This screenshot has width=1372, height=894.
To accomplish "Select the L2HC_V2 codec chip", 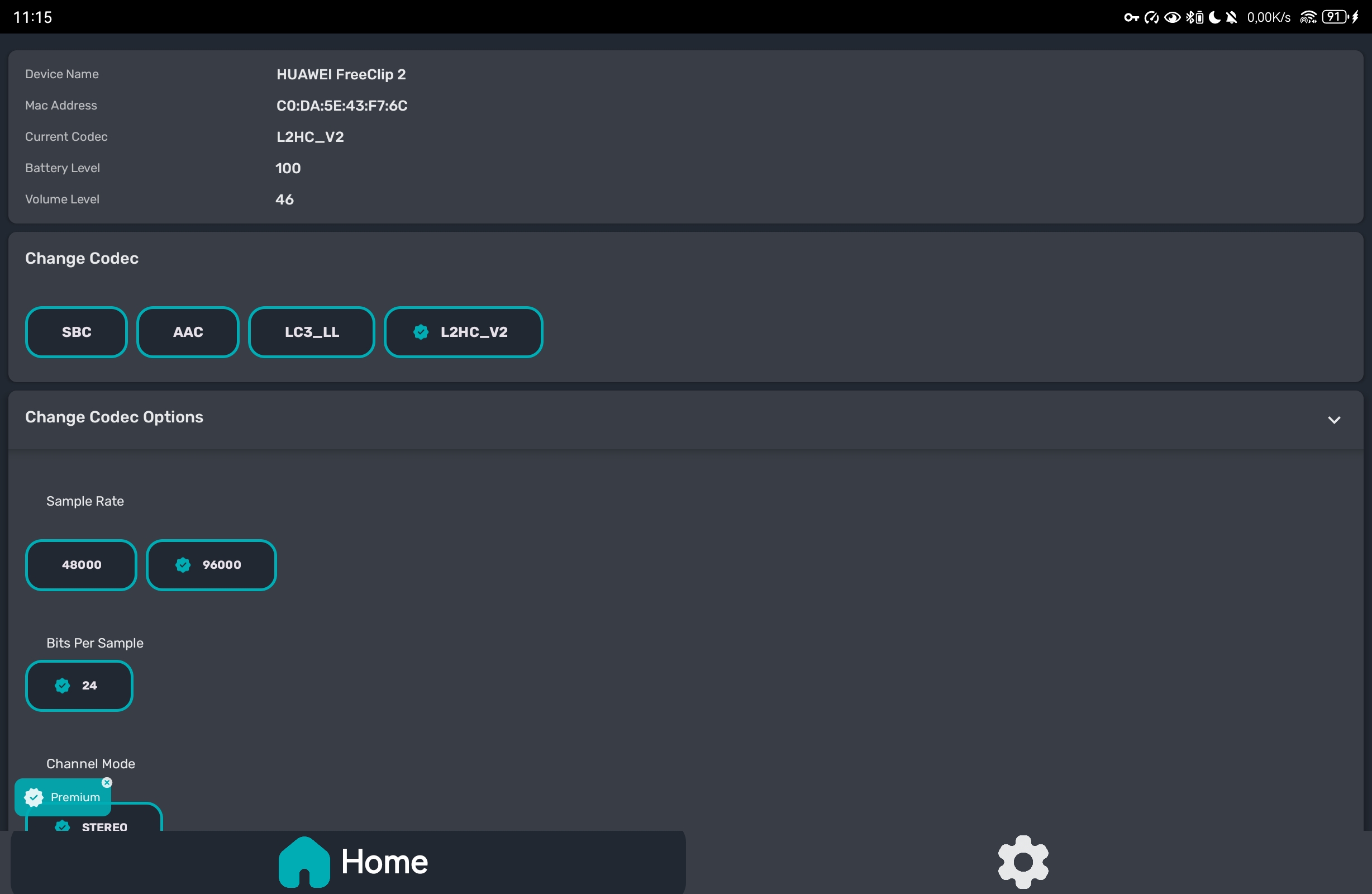I will click(464, 332).
